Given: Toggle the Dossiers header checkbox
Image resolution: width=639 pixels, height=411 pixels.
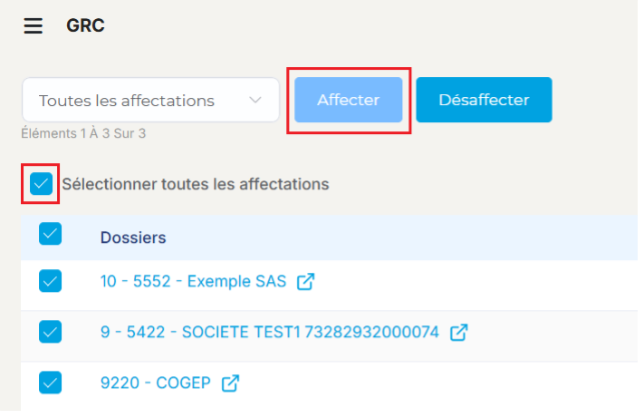Looking at the screenshot, I should (x=50, y=234).
